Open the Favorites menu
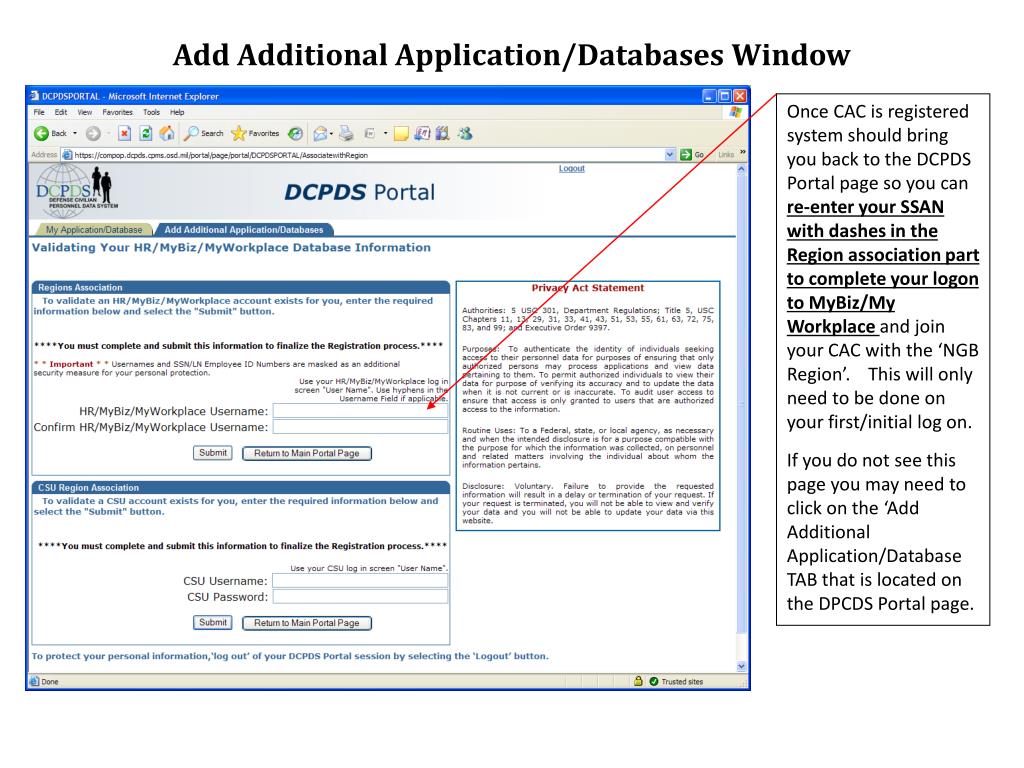The height and width of the screenshot is (768, 1024). (x=118, y=112)
